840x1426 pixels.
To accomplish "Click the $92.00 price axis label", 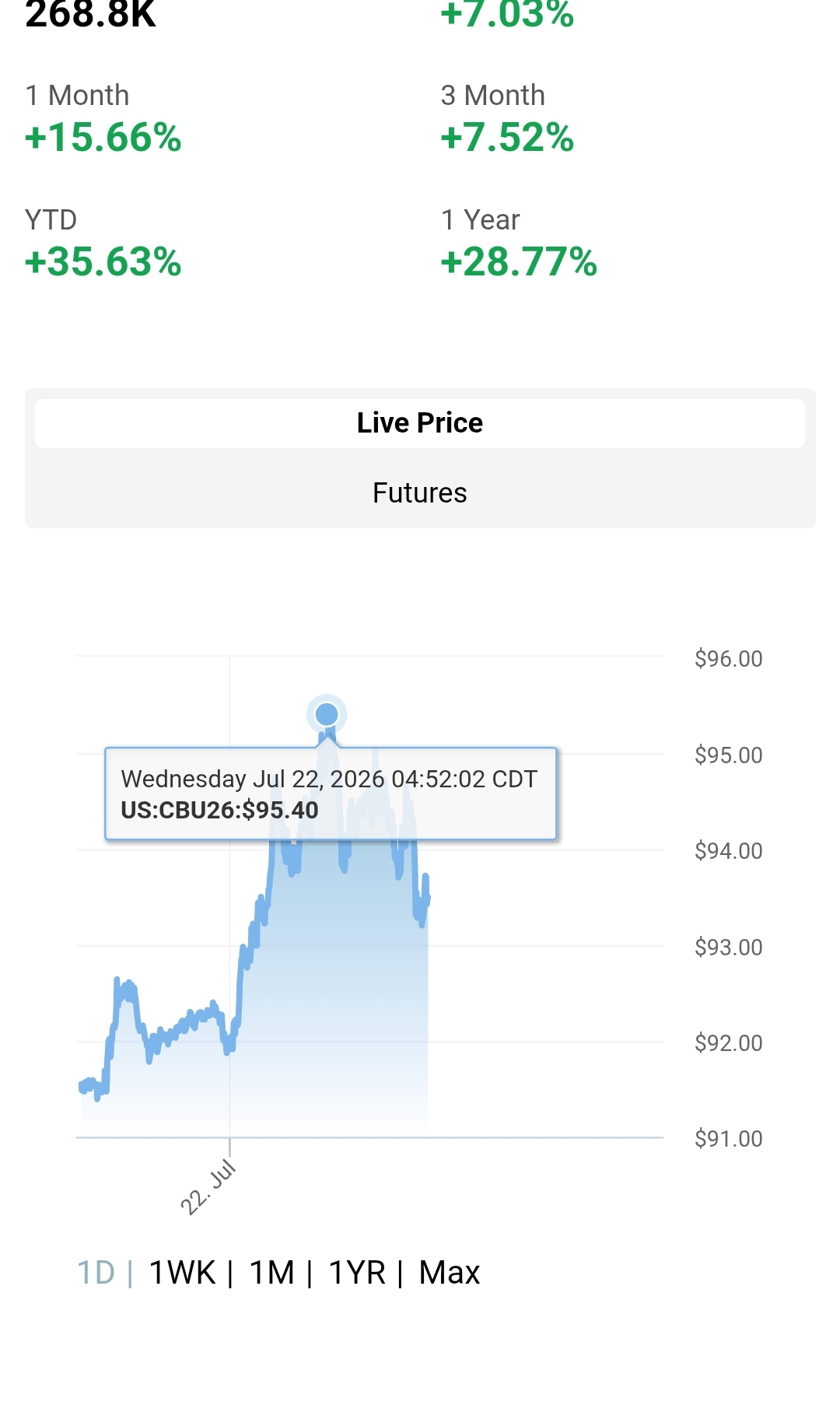I will coord(729,1043).
